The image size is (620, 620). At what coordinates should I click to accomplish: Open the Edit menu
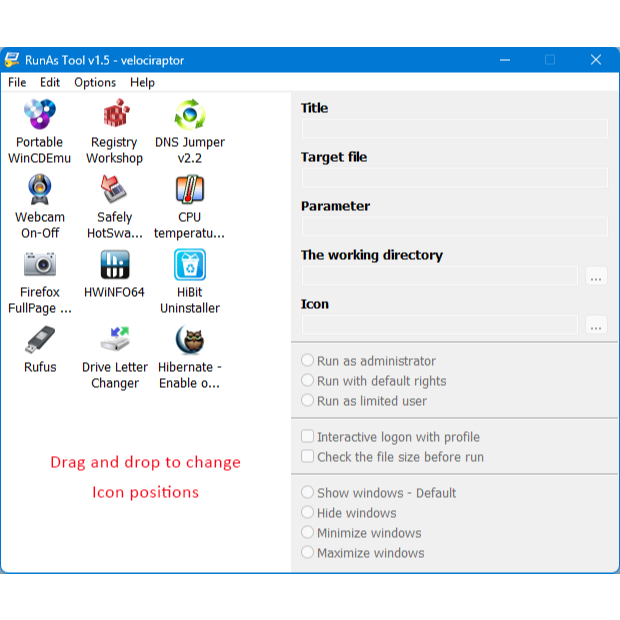click(x=50, y=82)
